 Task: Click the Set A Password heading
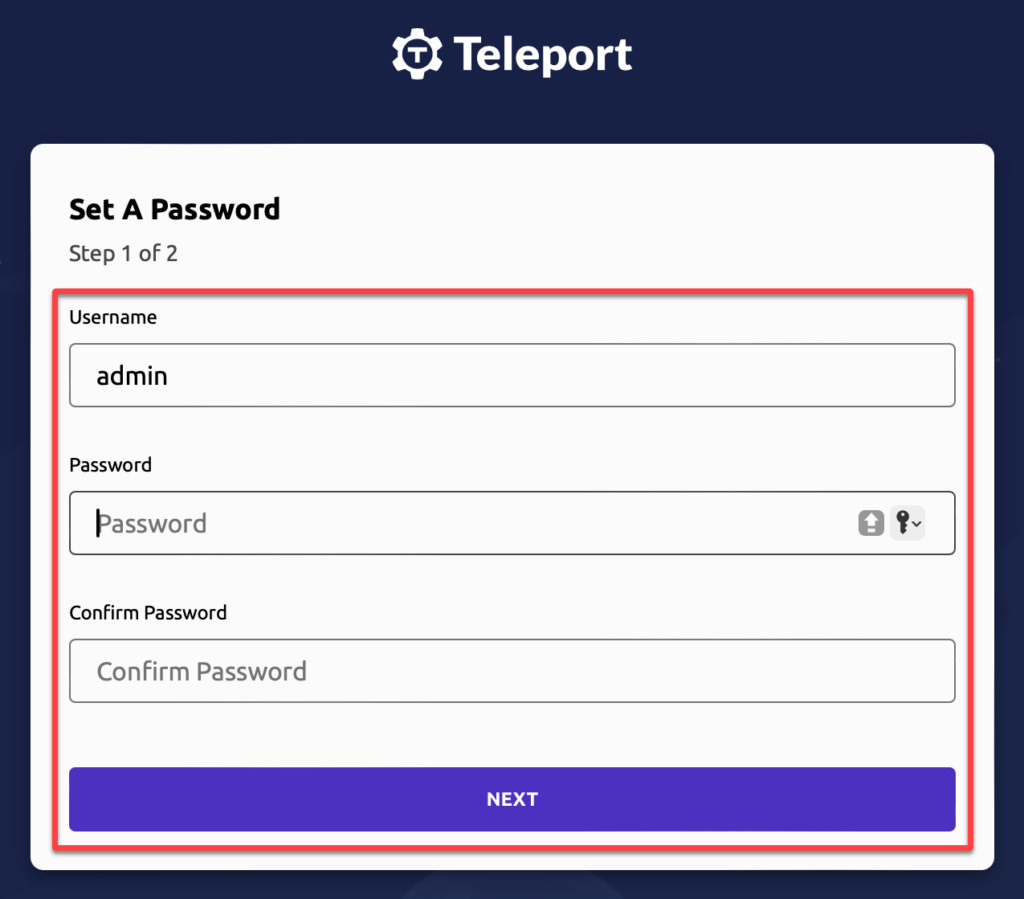coord(174,210)
